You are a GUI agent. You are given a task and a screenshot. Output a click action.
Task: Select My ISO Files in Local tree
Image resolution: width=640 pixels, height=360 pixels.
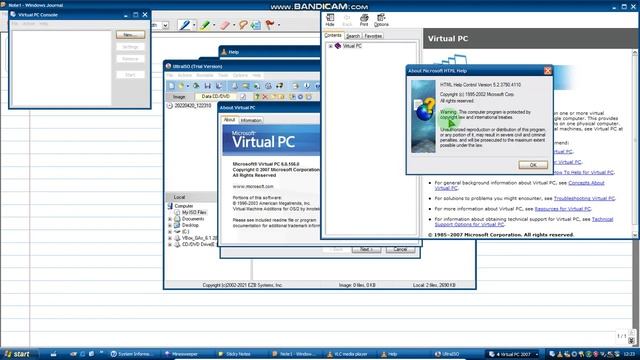194,212
